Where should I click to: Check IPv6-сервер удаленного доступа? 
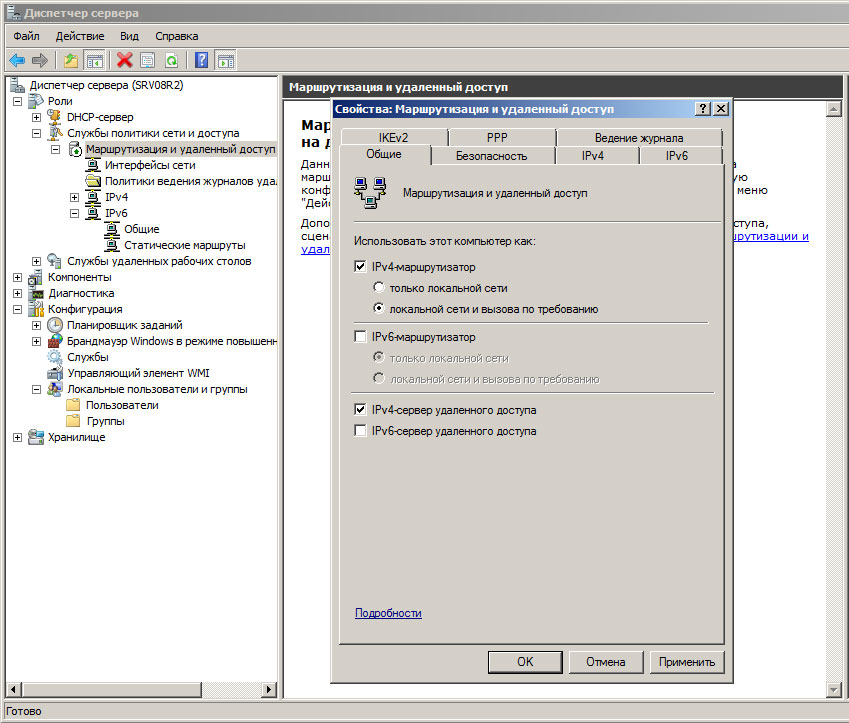tap(361, 431)
